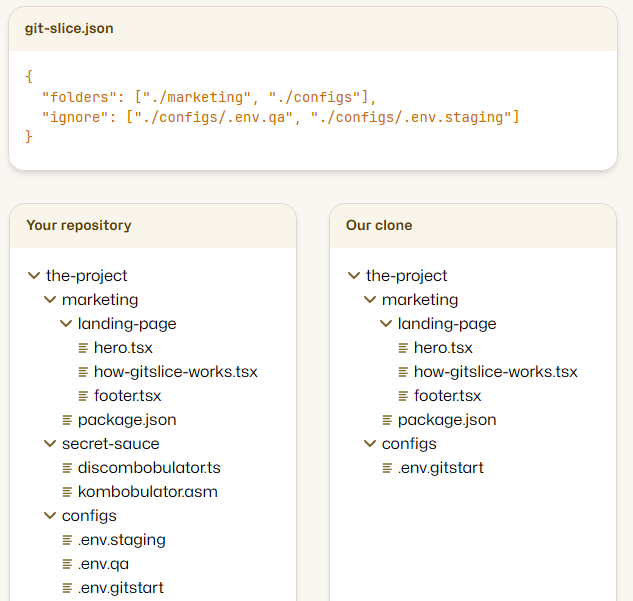This screenshot has height=601, width=633.
Task: Click the git-slice.json header title
Action: pos(69,28)
